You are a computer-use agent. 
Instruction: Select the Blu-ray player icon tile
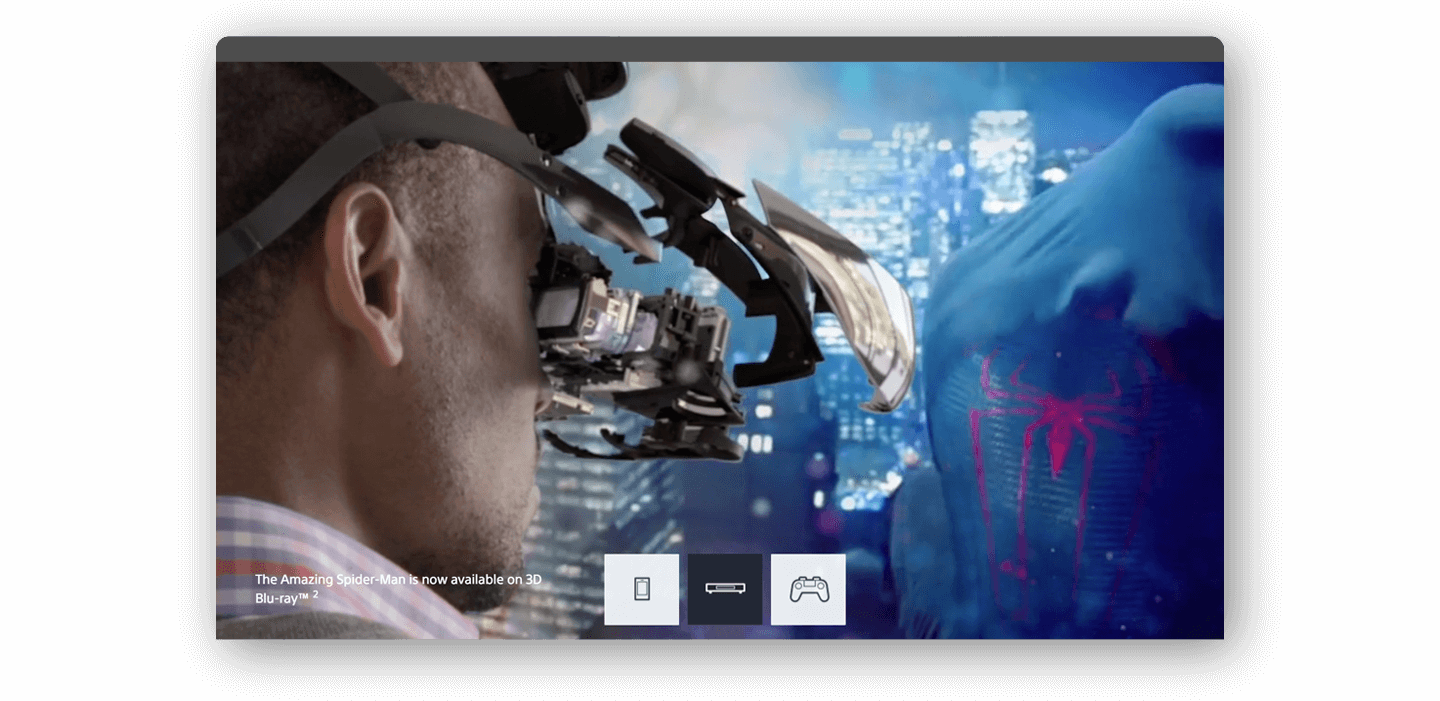click(725, 589)
